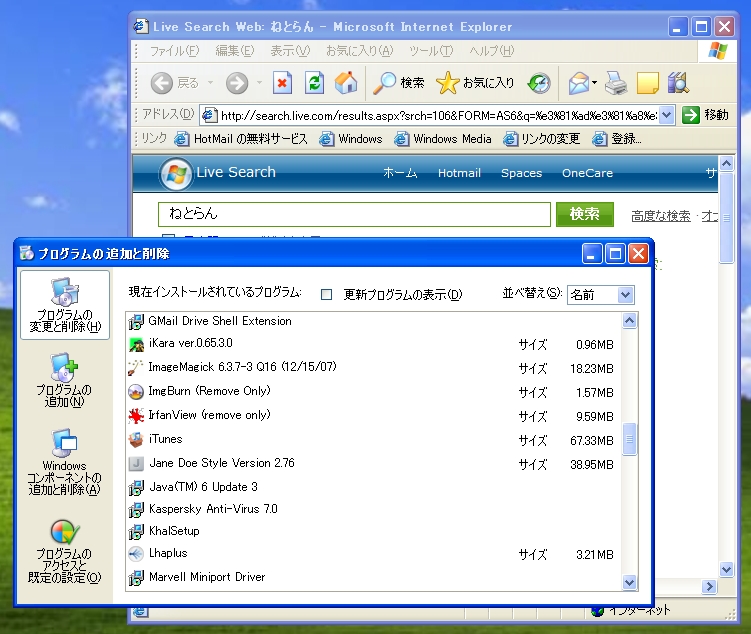
Task: Click the program list scroll-down arrow
Action: 629,582
